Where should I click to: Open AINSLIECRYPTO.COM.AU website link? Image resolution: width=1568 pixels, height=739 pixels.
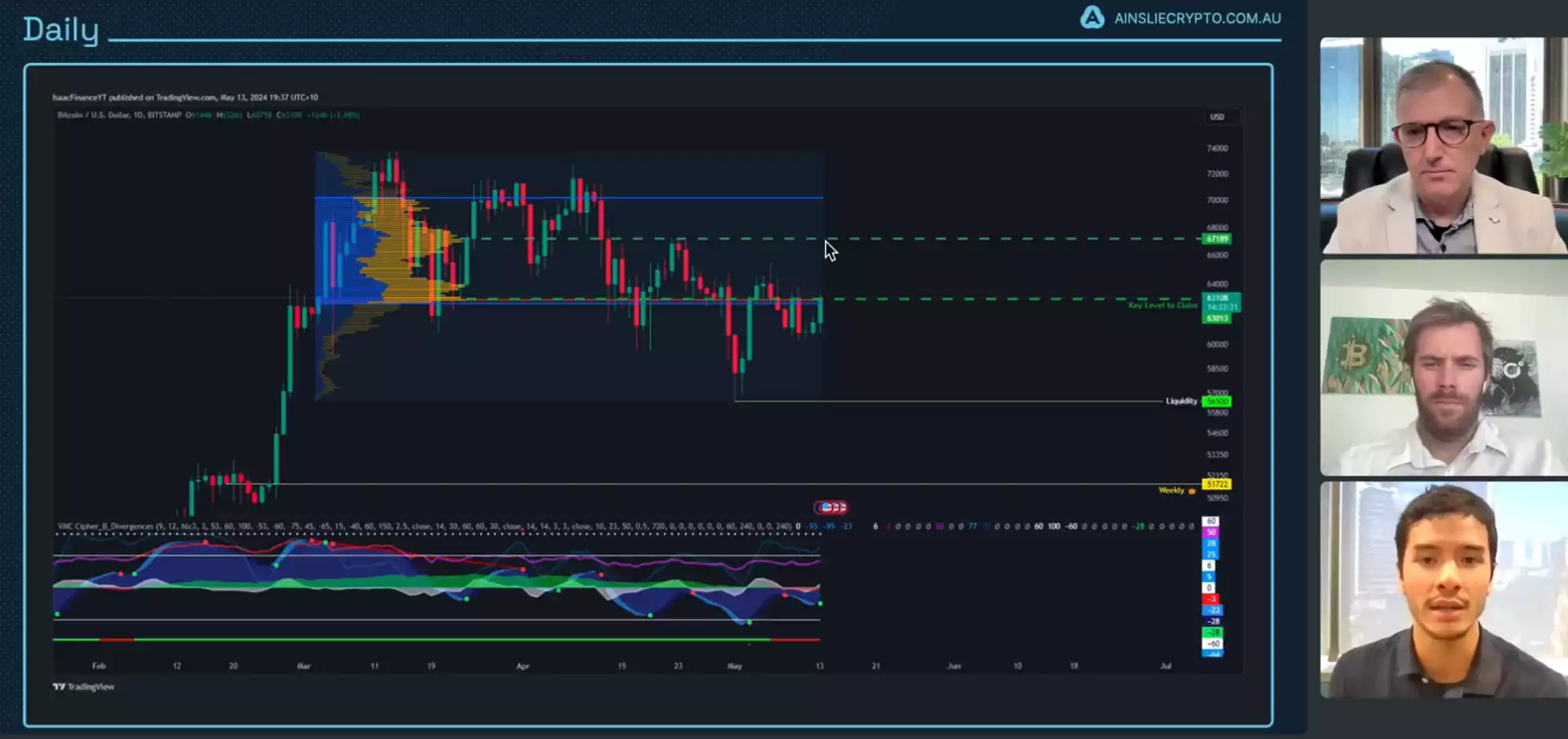[x=1197, y=18]
